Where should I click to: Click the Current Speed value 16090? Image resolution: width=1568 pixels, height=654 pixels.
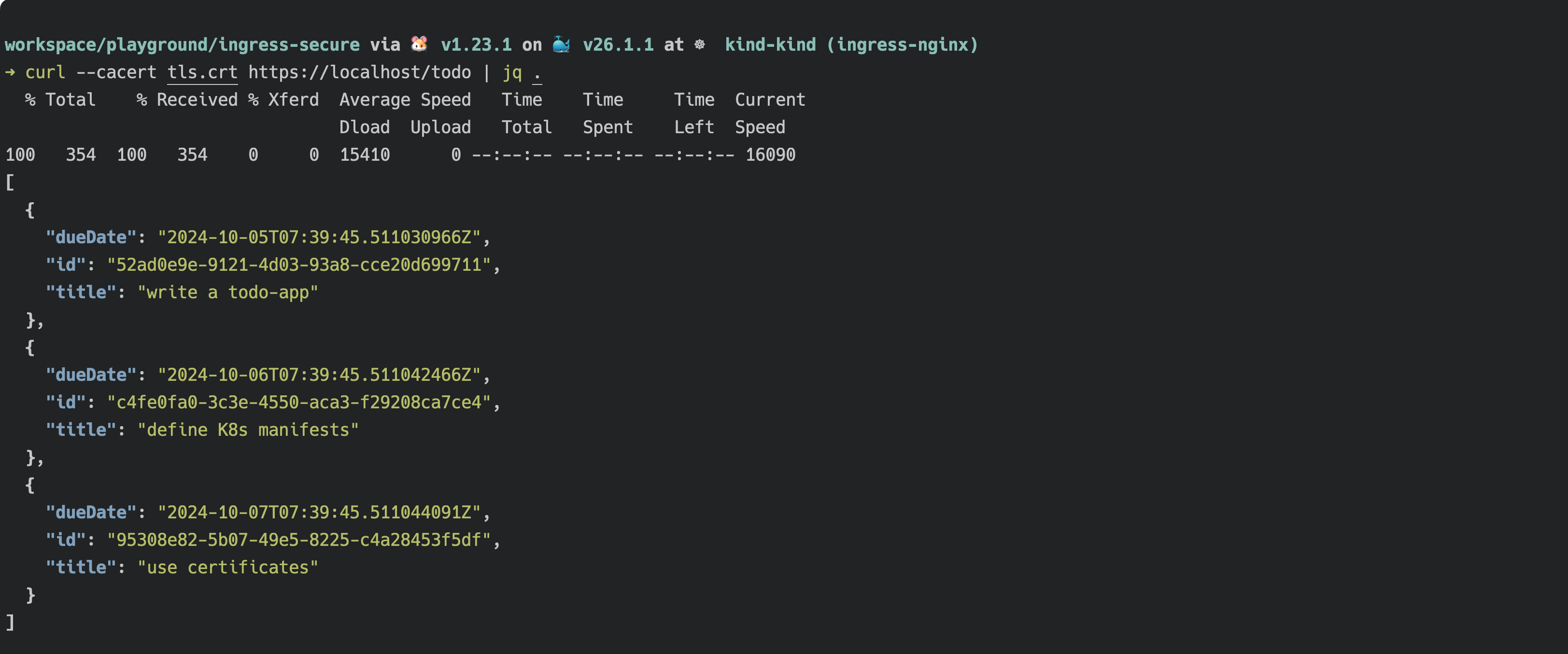click(x=770, y=155)
